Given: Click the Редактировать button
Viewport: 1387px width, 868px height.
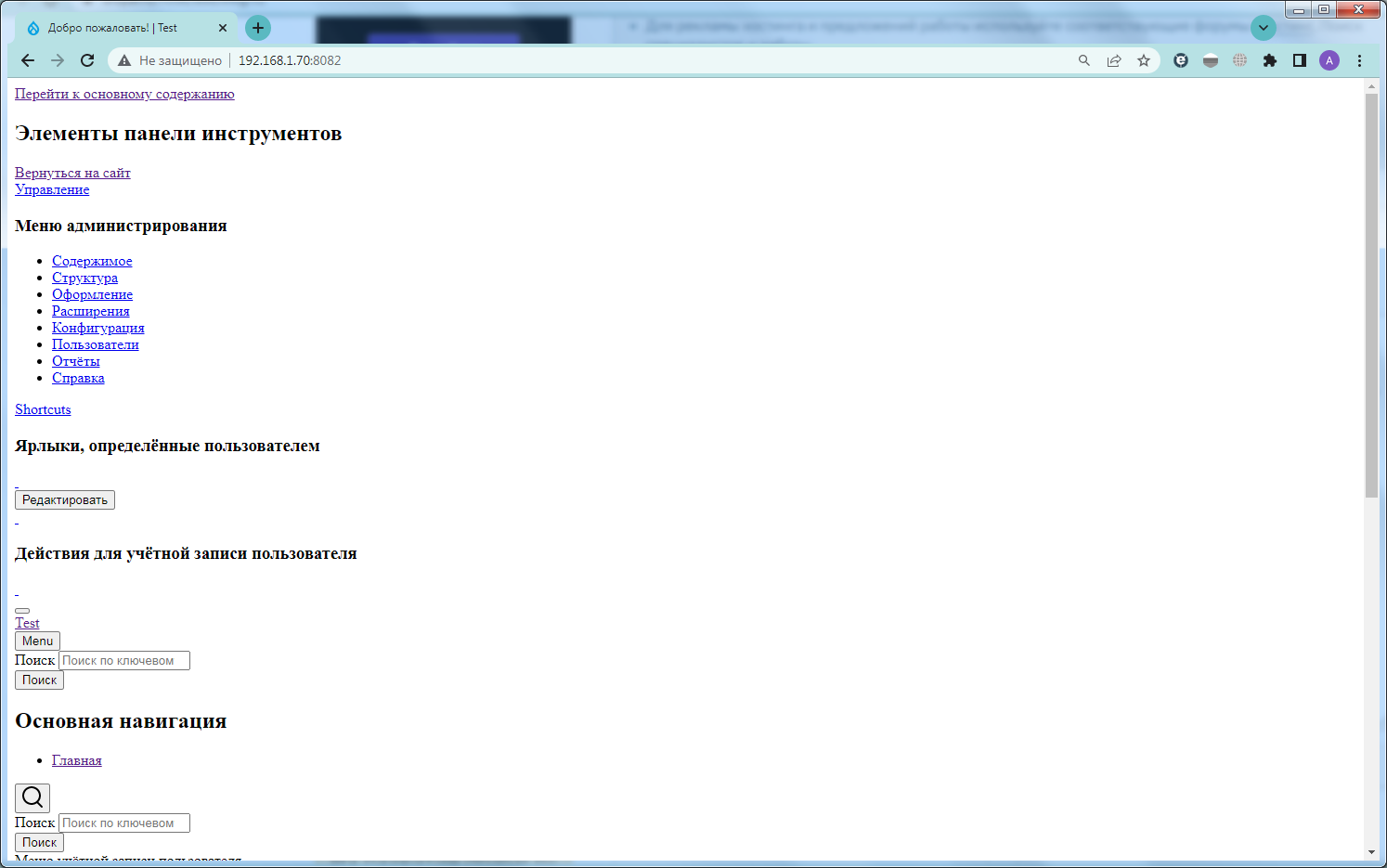Looking at the screenshot, I should pyautogui.click(x=65, y=499).
